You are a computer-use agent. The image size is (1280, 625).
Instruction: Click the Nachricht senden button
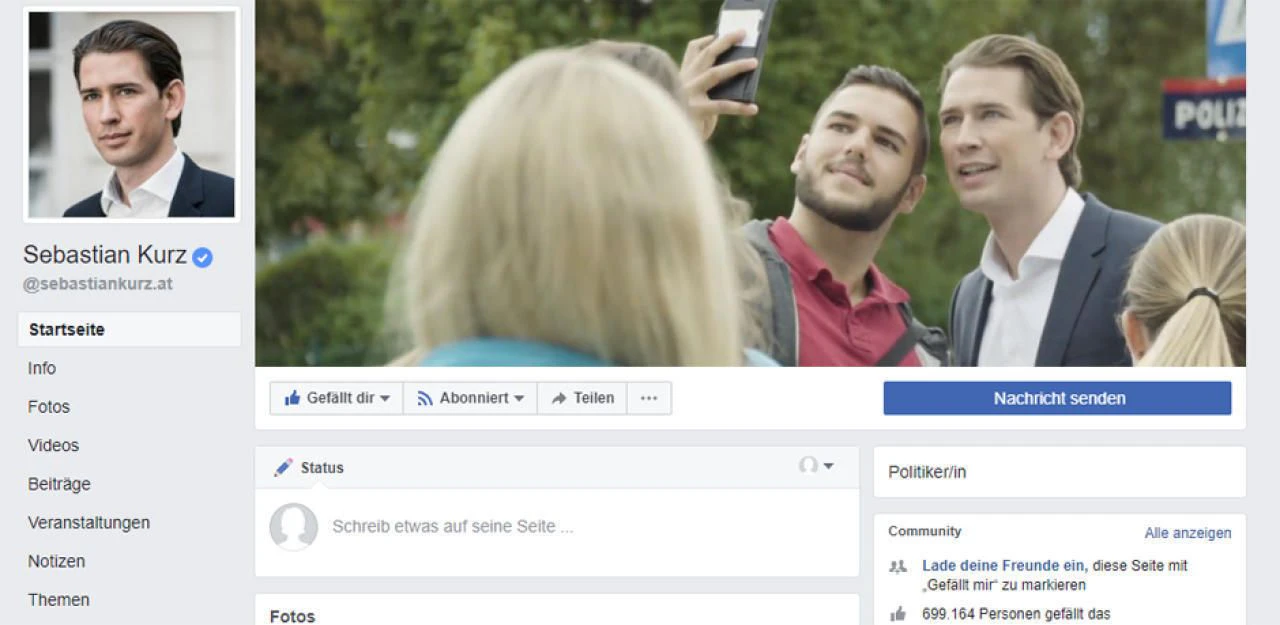tap(1057, 398)
